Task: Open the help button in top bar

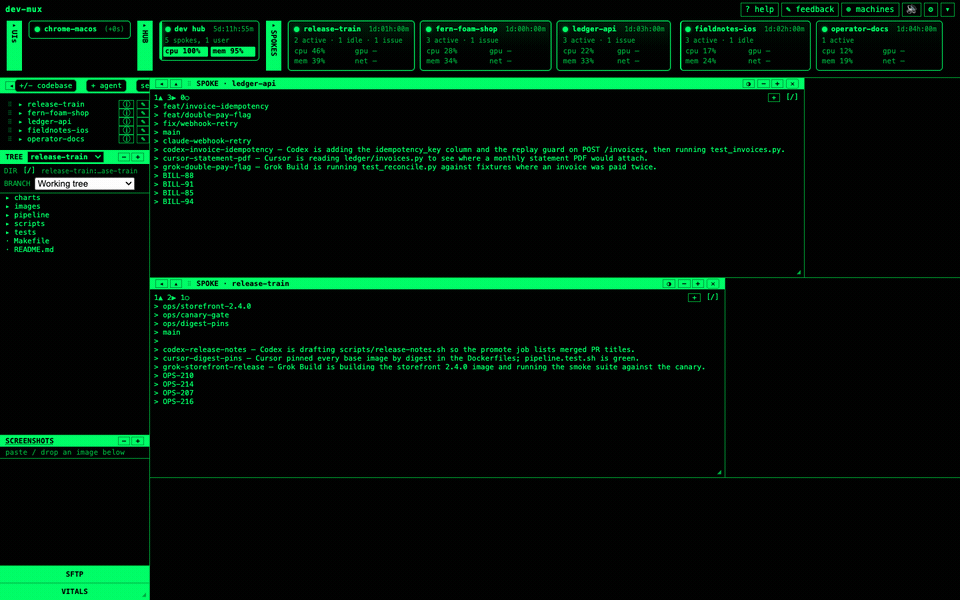Action: pos(759,9)
